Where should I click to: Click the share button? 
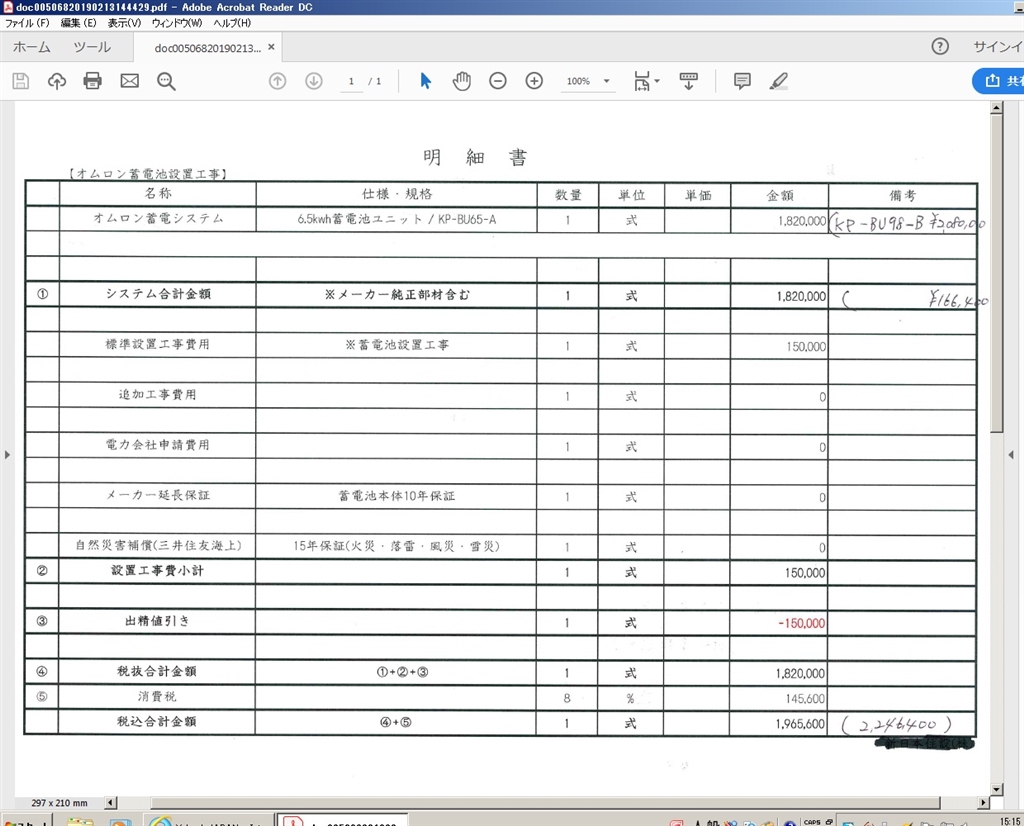click(999, 81)
